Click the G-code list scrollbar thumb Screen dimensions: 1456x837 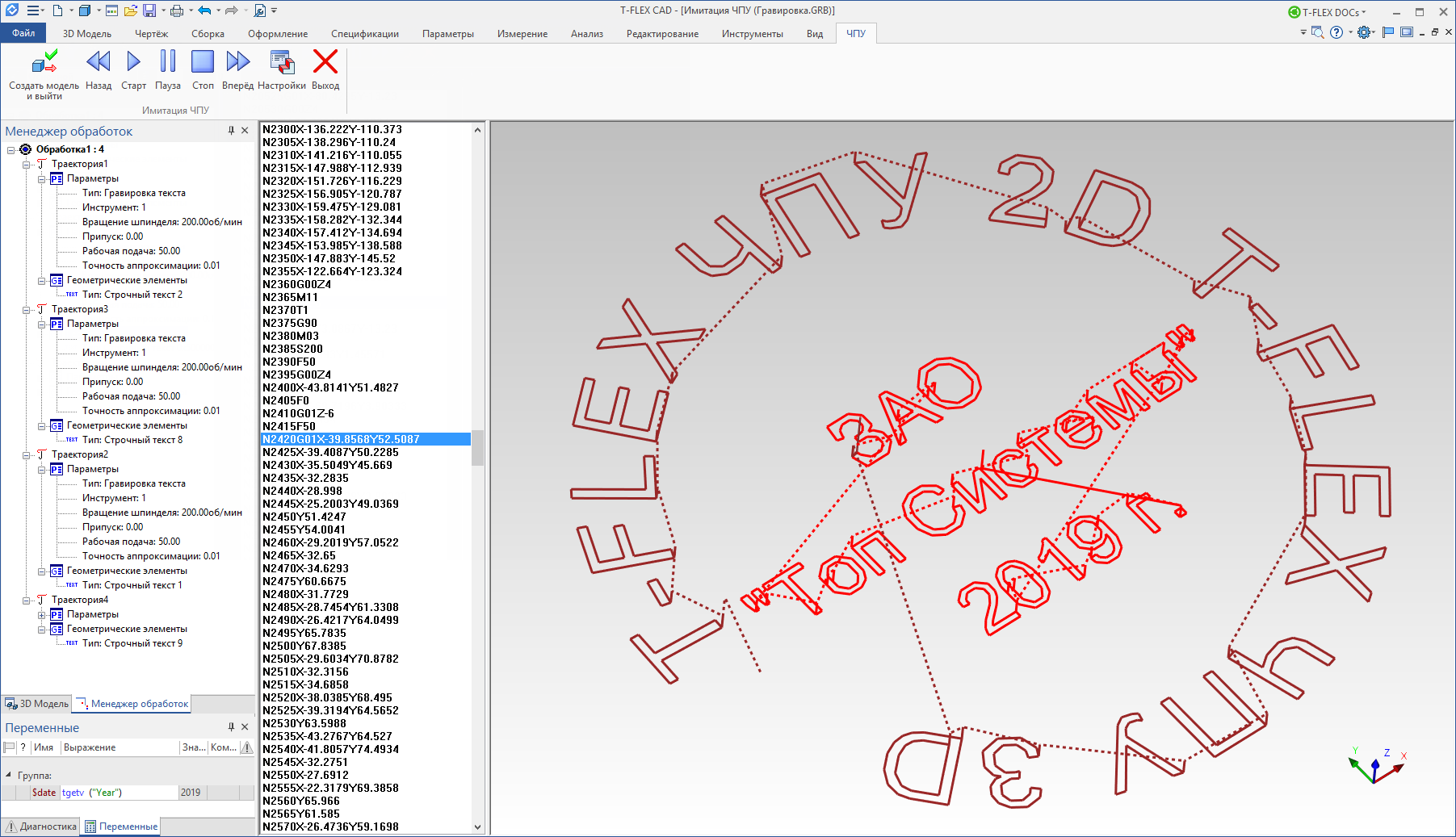point(477,448)
